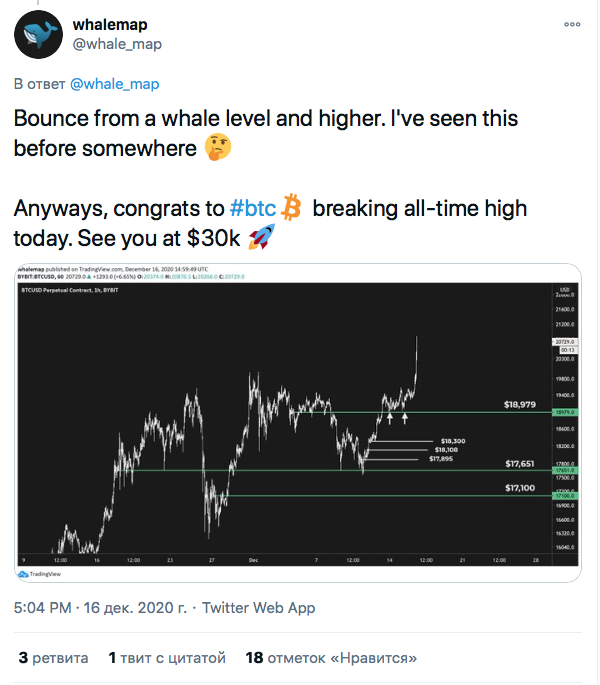600x685 pixels.
Task: Click the orange Bitcoin emoji icon
Action: 291,209
